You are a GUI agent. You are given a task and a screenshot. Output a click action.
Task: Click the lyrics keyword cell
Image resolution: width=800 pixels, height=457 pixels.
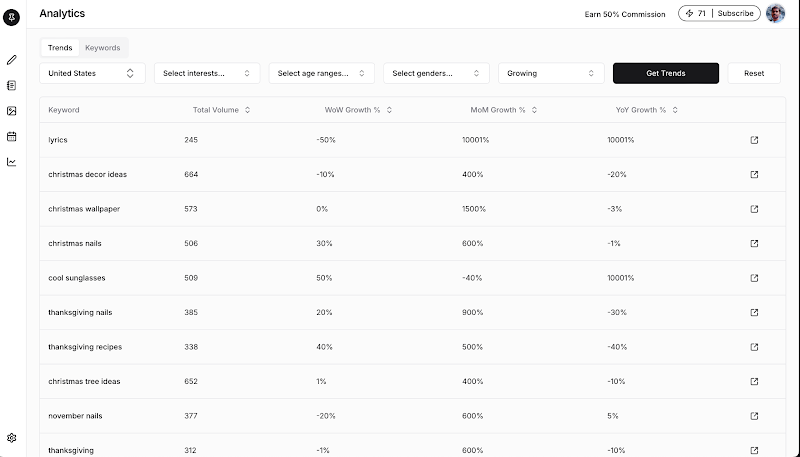coord(58,140)
